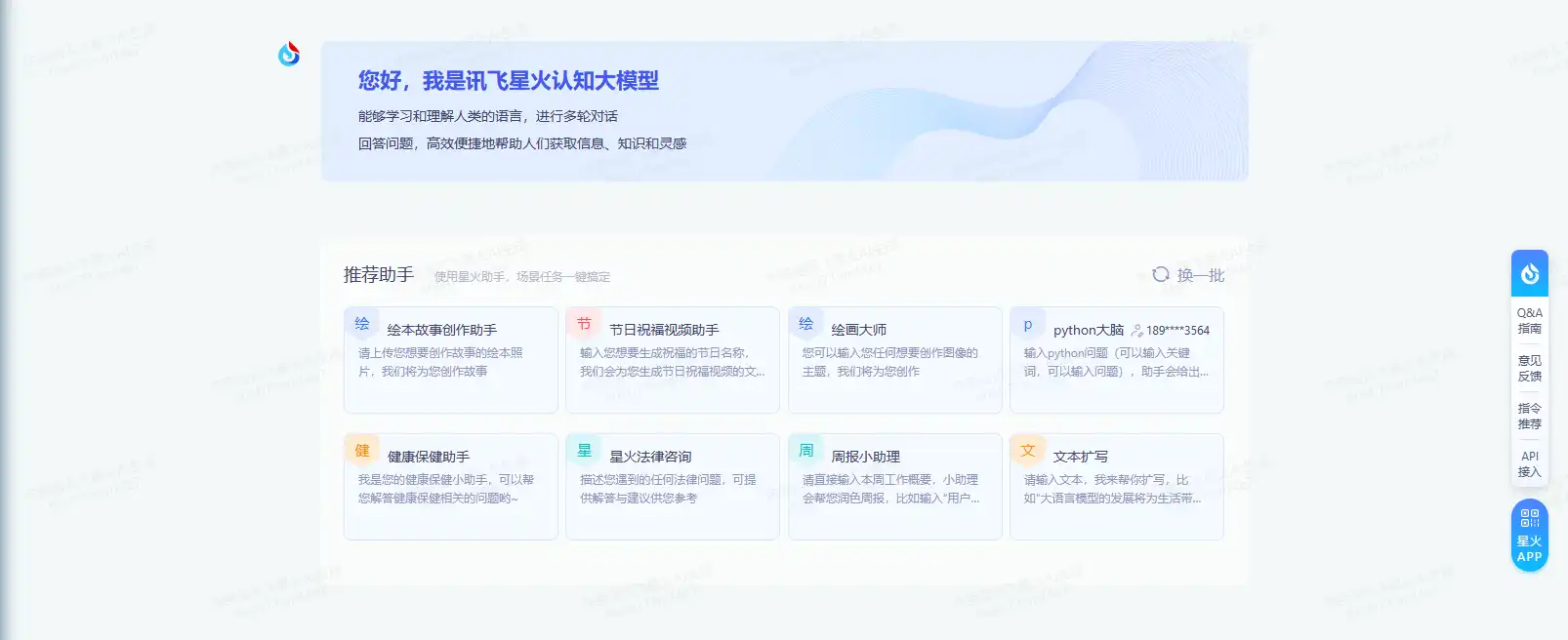Click the author text 189****3564
Image resolution: width=1568 pixels, height=640 pixels.
coord(1178,331)
